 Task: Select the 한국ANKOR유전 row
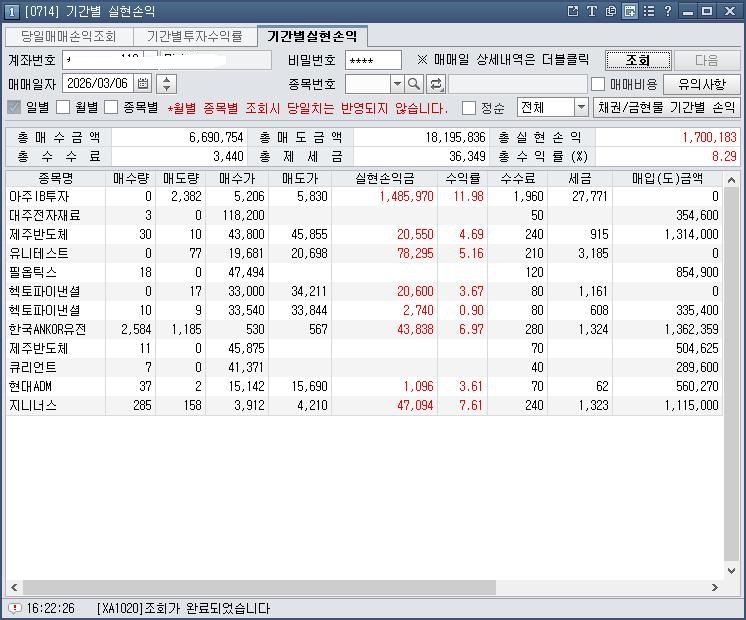point(364,329)
